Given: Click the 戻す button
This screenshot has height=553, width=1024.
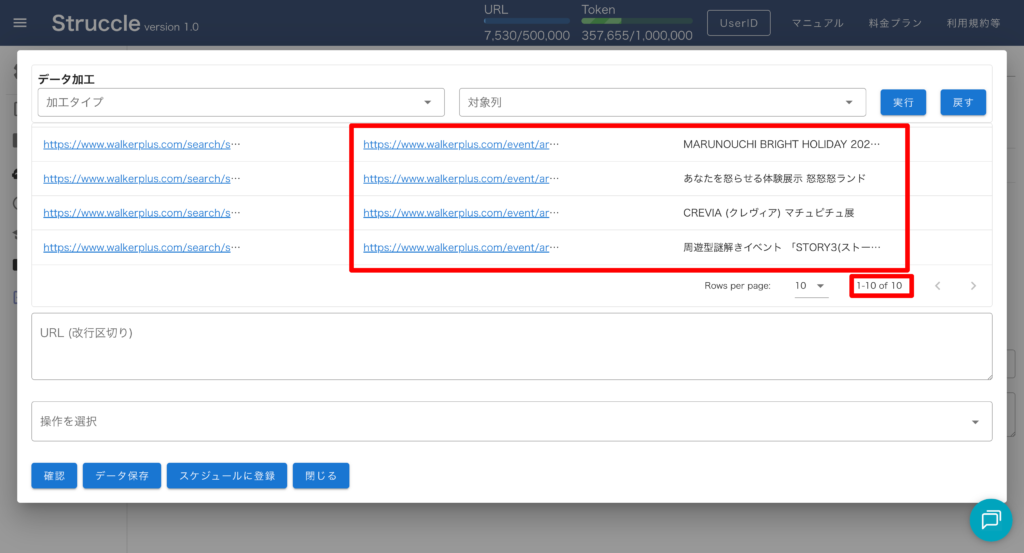Looking at the screenshot, I should [x=962, y=102].
